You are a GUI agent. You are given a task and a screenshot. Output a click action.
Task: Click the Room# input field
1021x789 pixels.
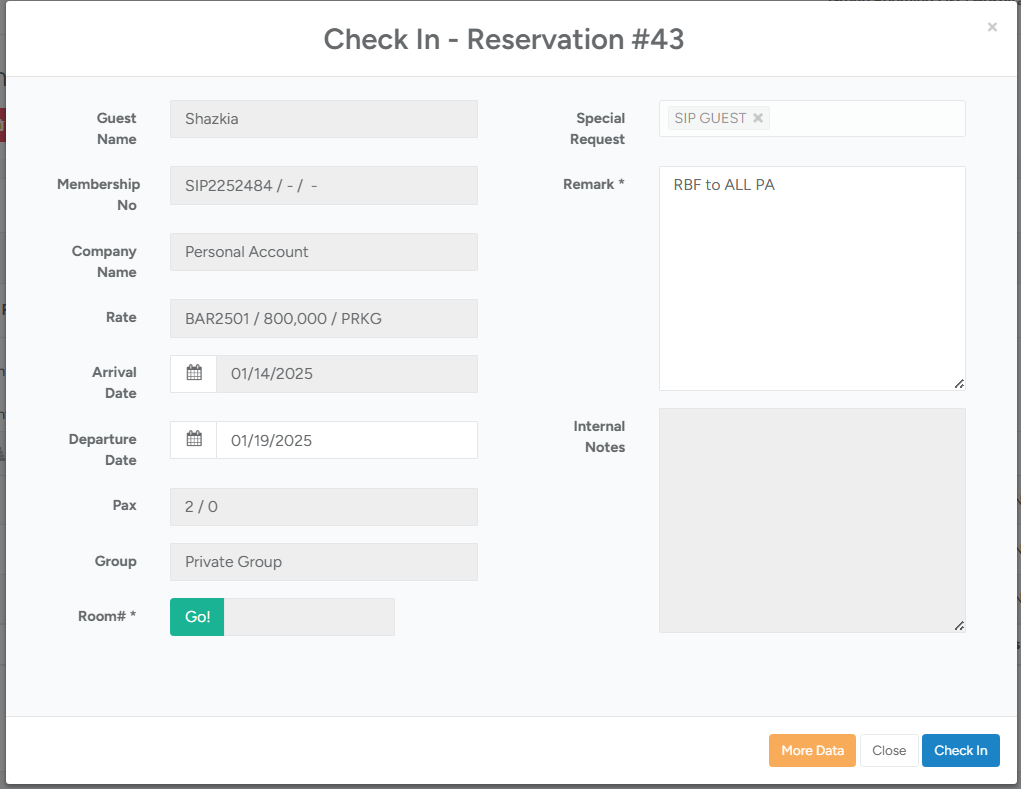pyautogui.click(x=308, y=617)
